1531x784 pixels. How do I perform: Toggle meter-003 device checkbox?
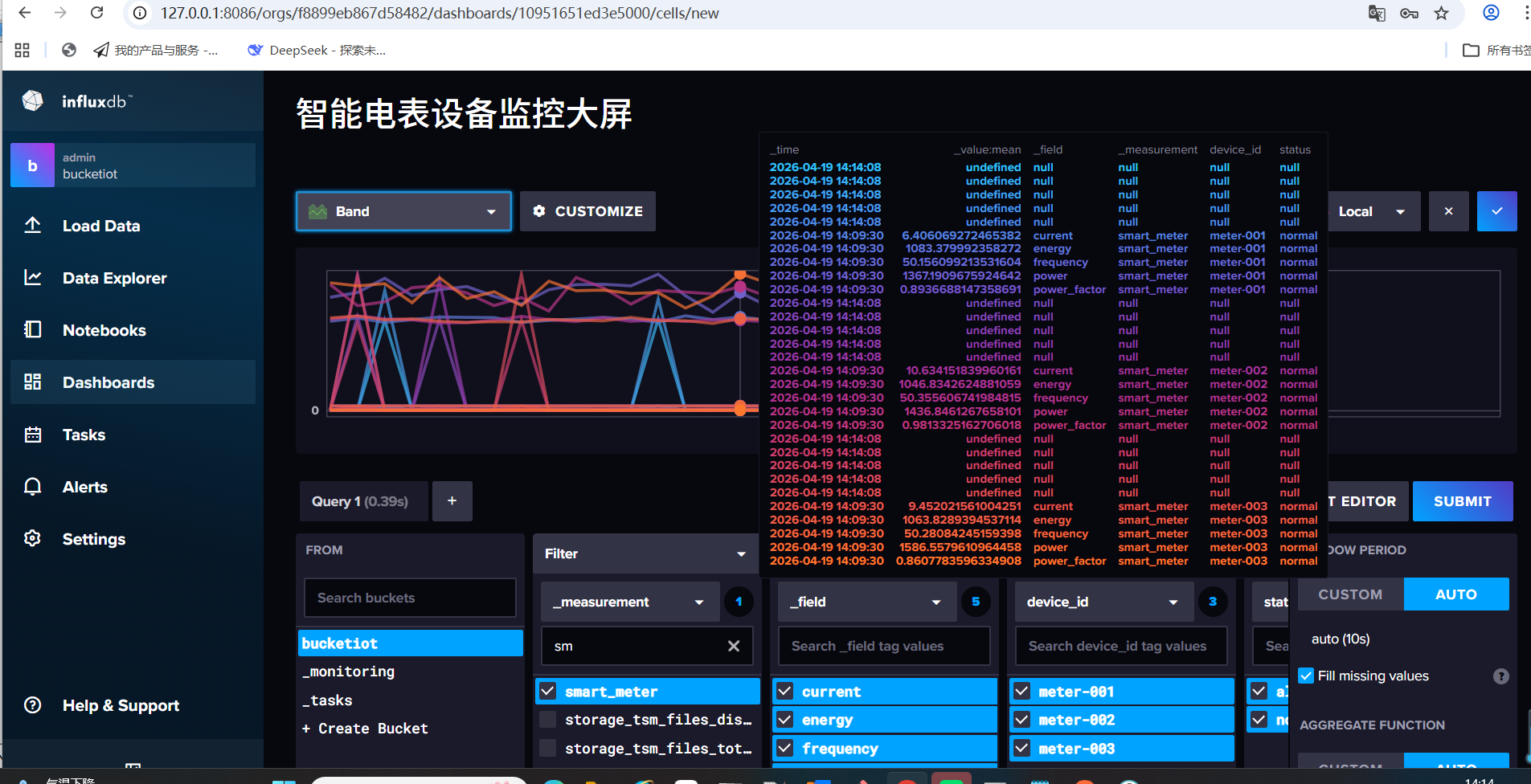click(1022, 748)
